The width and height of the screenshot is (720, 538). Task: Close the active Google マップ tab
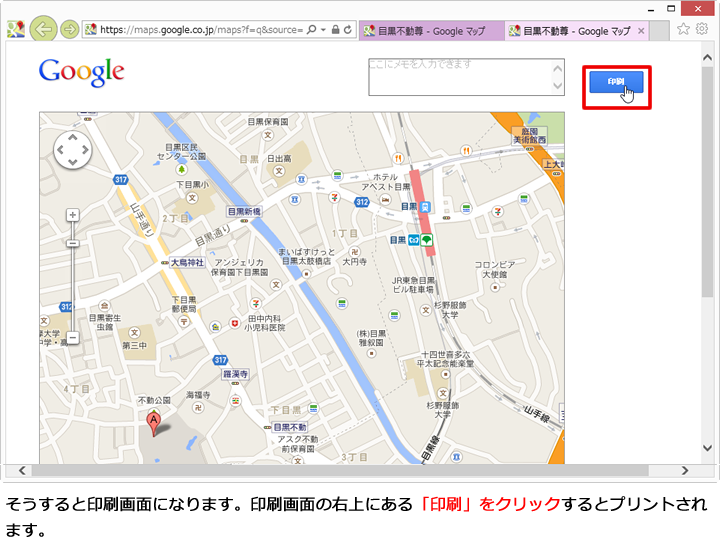click(641, 31)
